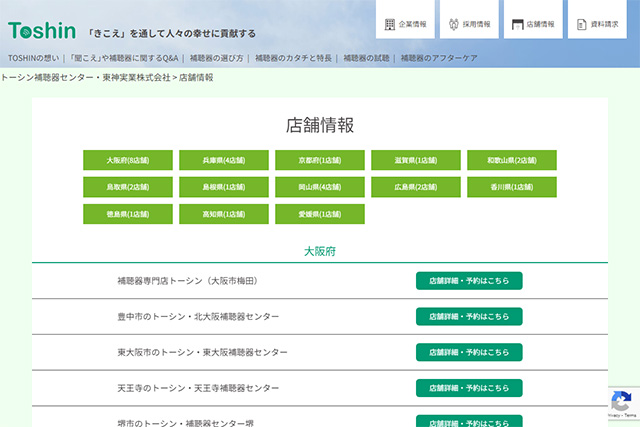Click the 補聴器に関するQ&A navigation link

pyautogui.click(x=126, y=59)
